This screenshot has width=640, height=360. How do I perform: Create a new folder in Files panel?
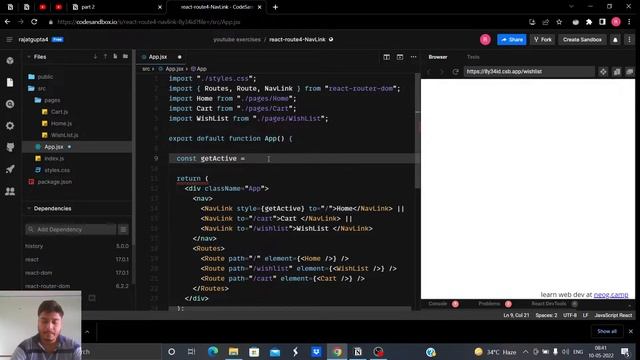click(125, 56)
